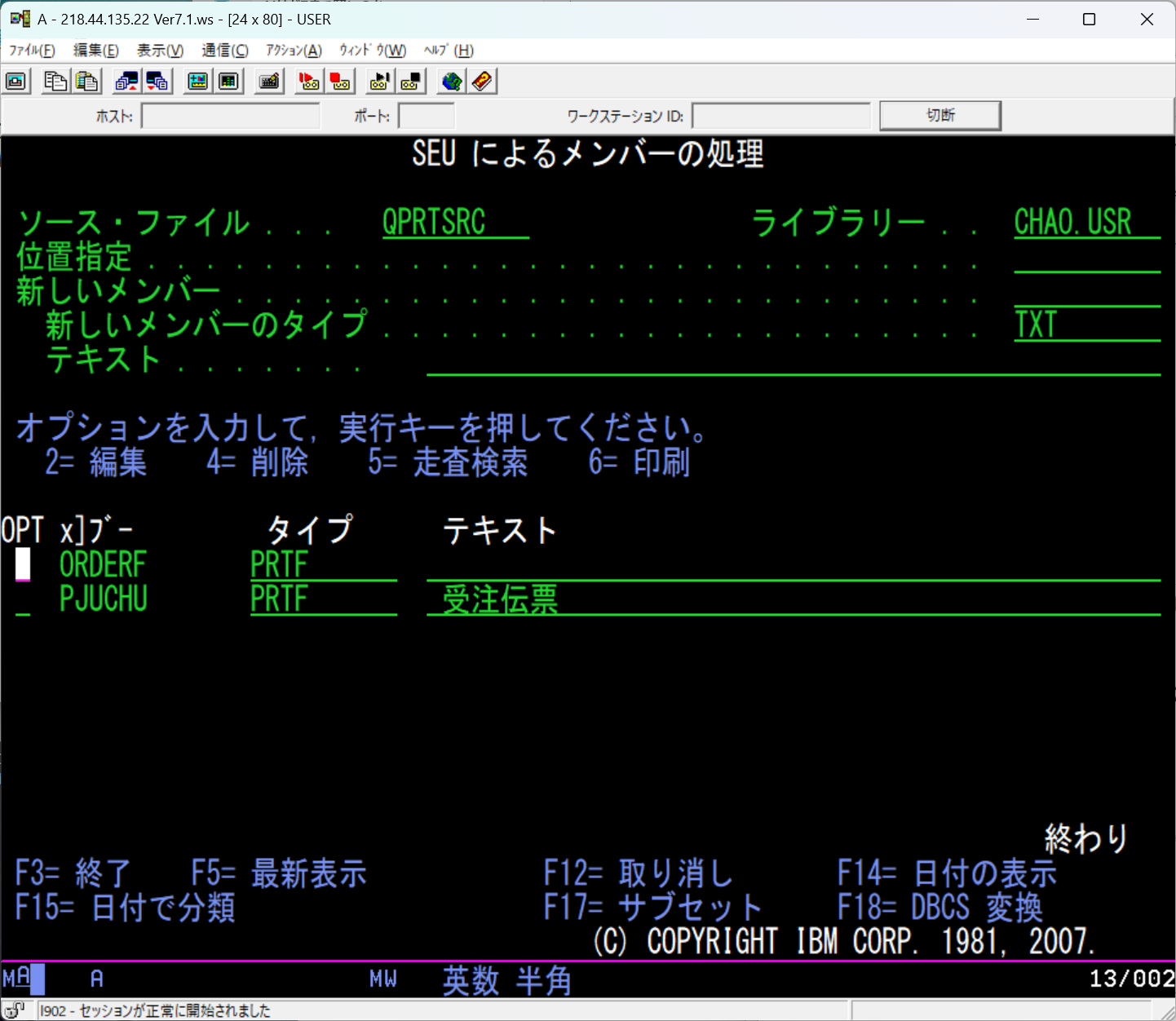The image size is (1176, 1021).
Task: Click the 受注伝票 text field
Action: pyautogui.click(x=794, y=599)
